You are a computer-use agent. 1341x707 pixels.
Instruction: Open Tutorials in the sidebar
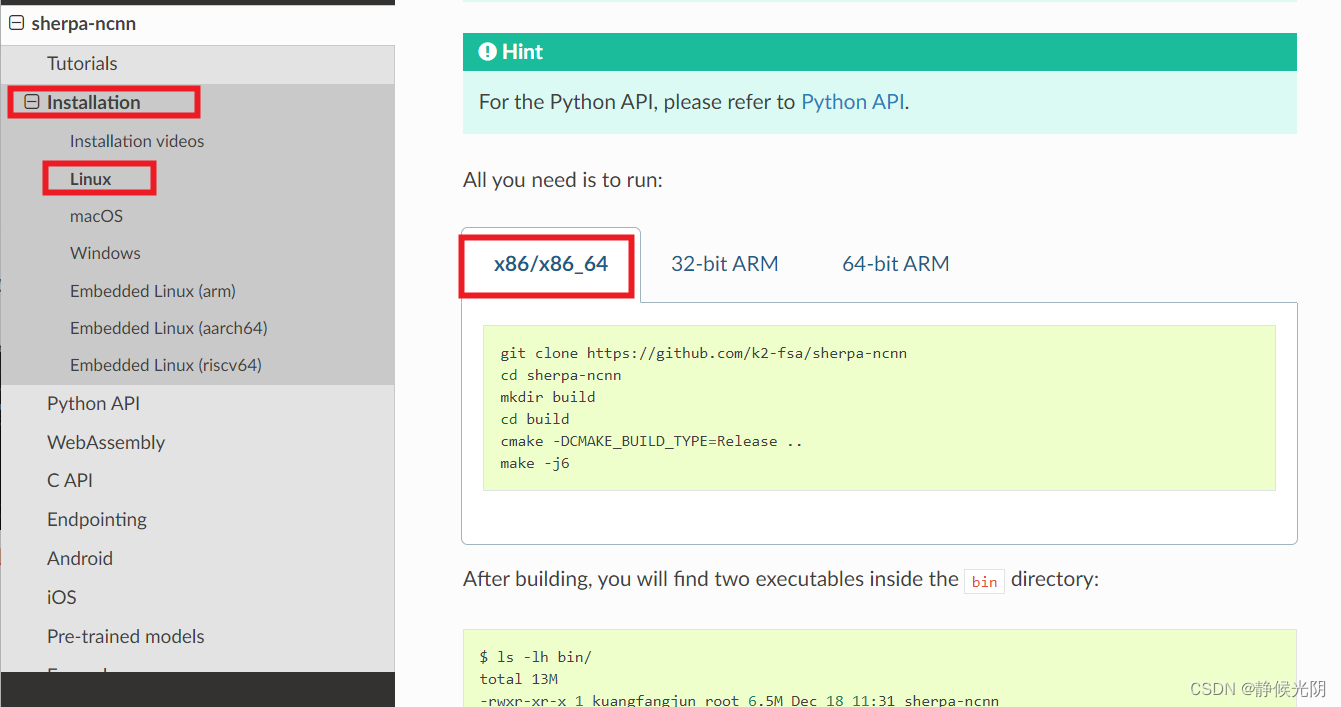(x=82, y=63)
